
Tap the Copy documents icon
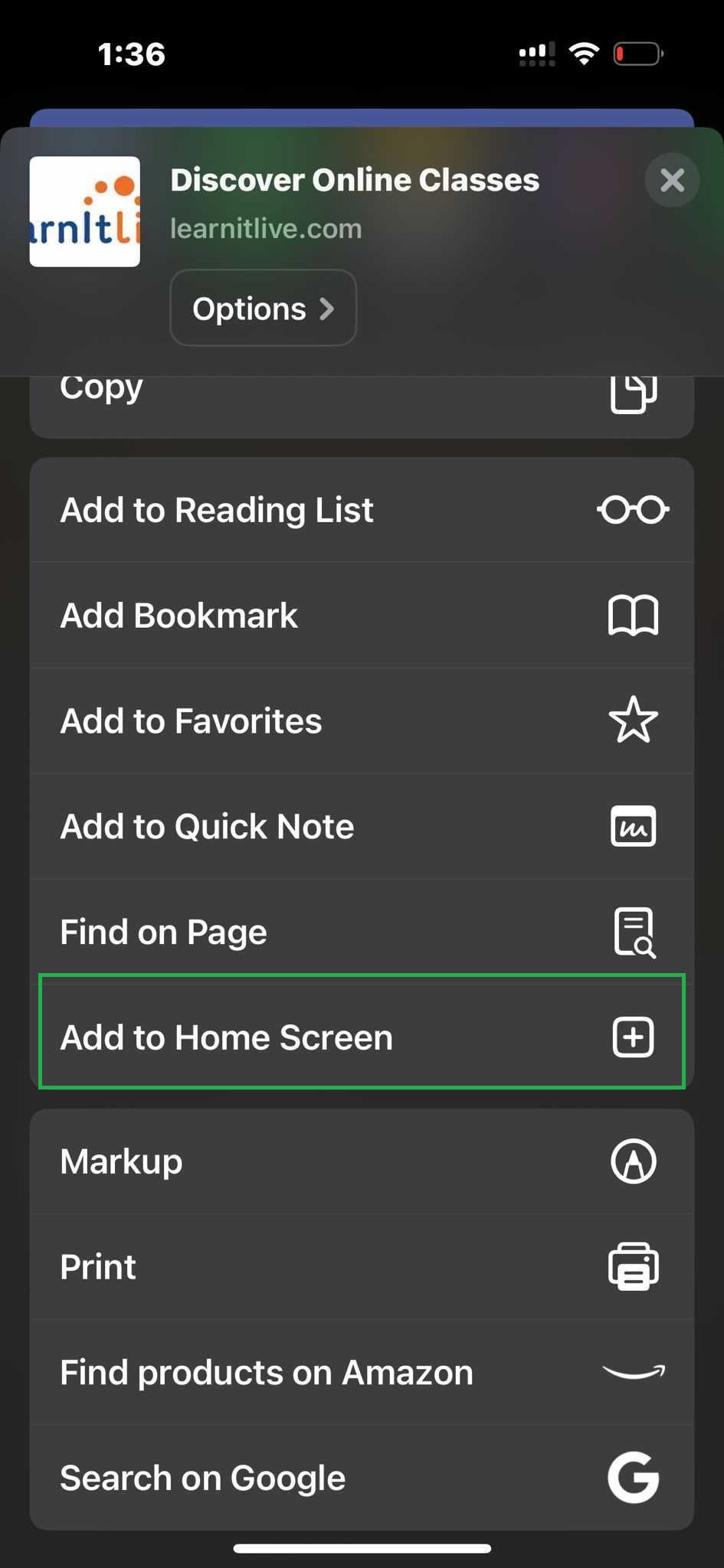(x=633, y=394)
